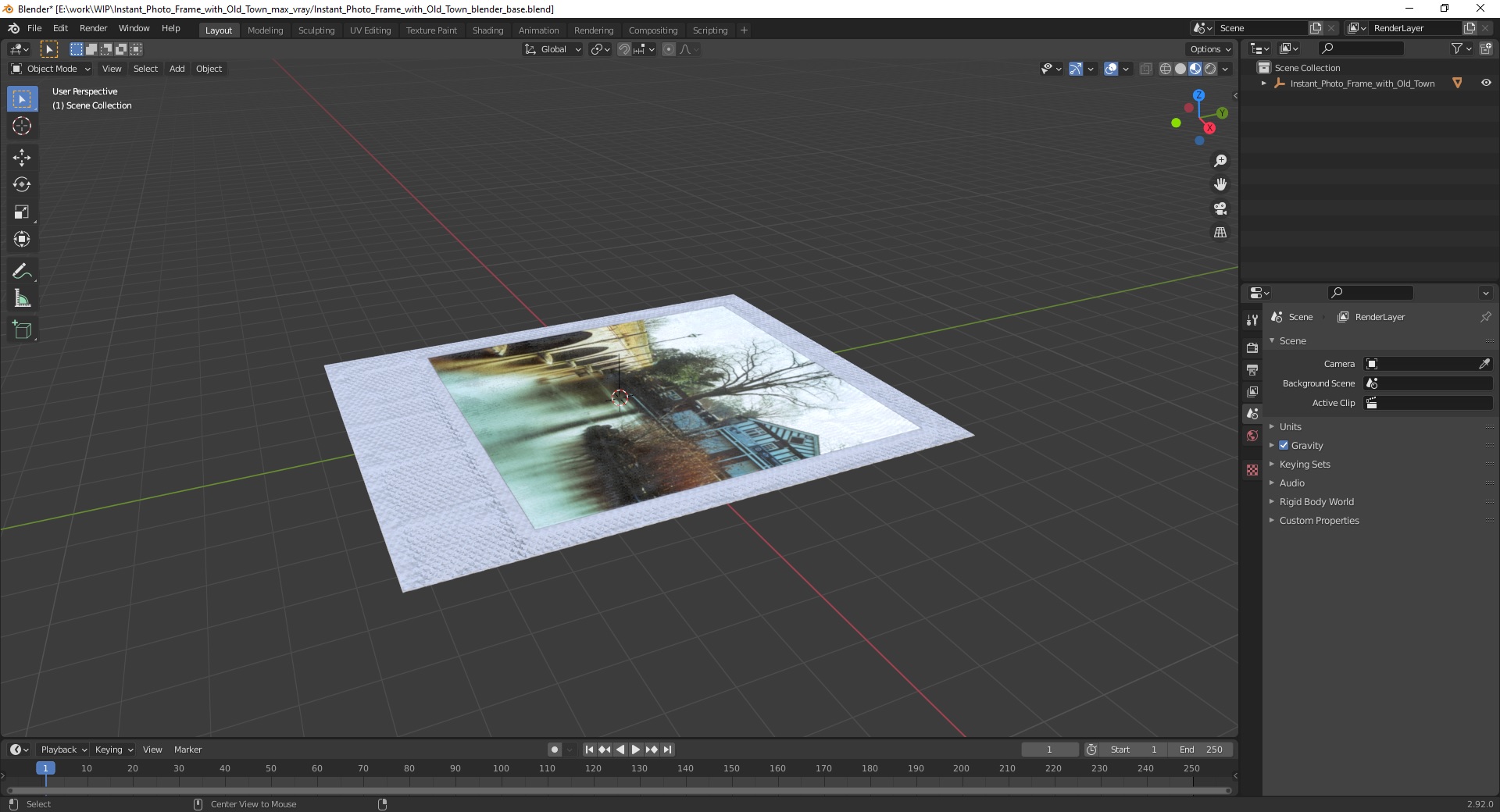Click the End frame field
The width and height of the screenshot is (1500, 812).
1201,750
